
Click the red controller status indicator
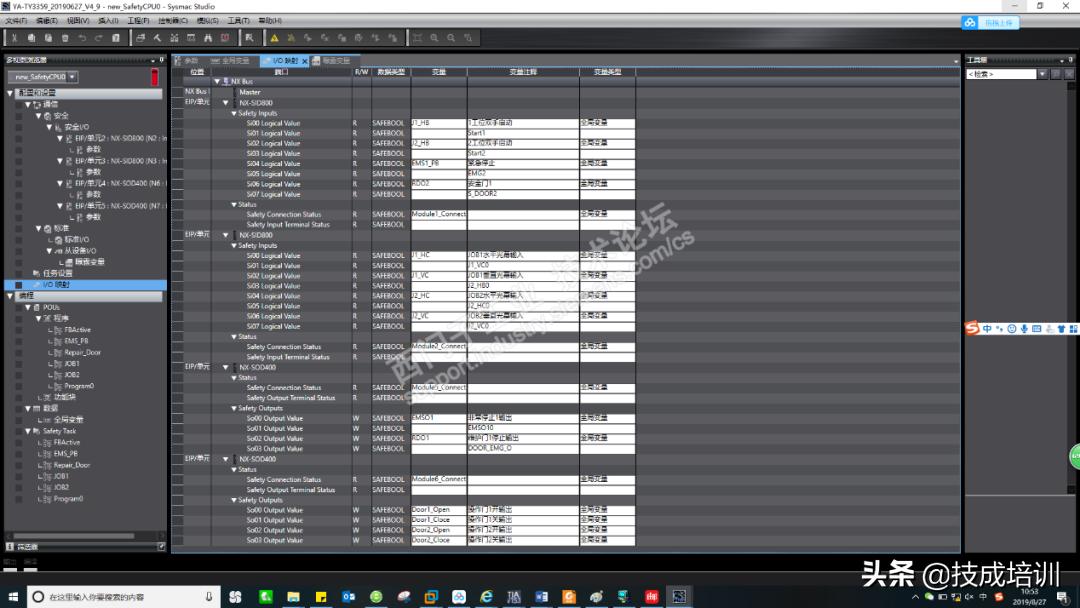point(154,77)
